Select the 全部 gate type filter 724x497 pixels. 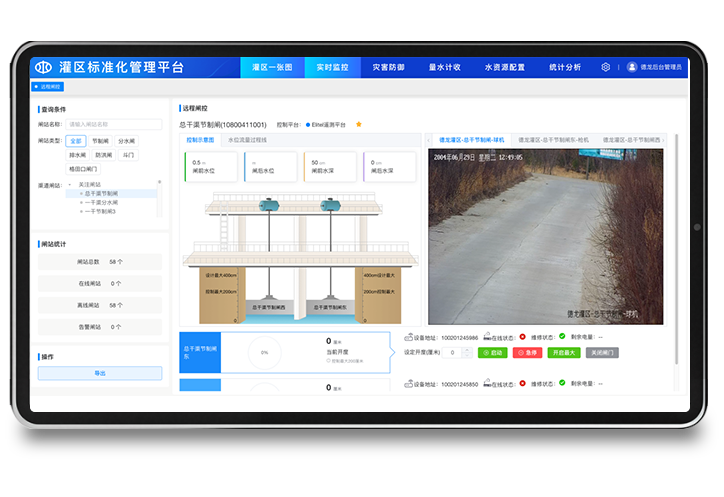tap(77, 141)
